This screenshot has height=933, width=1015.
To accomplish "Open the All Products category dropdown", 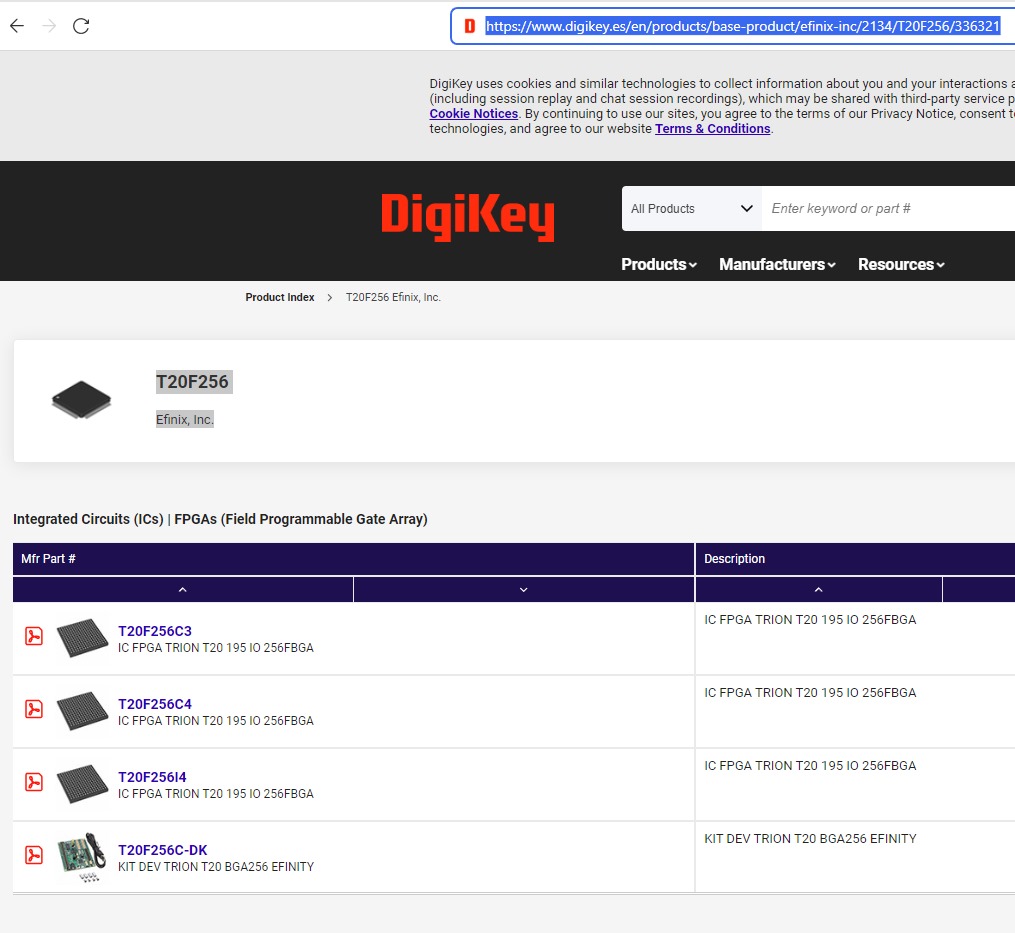I will tap(691, 208).
